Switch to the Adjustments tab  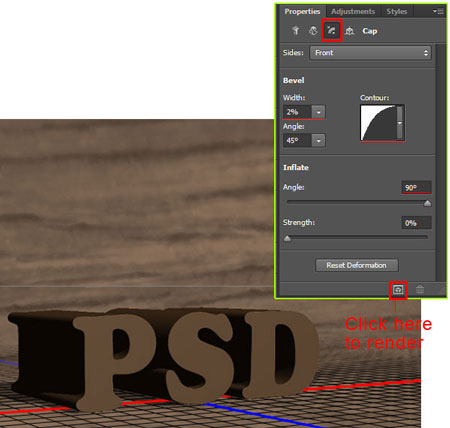353,11
